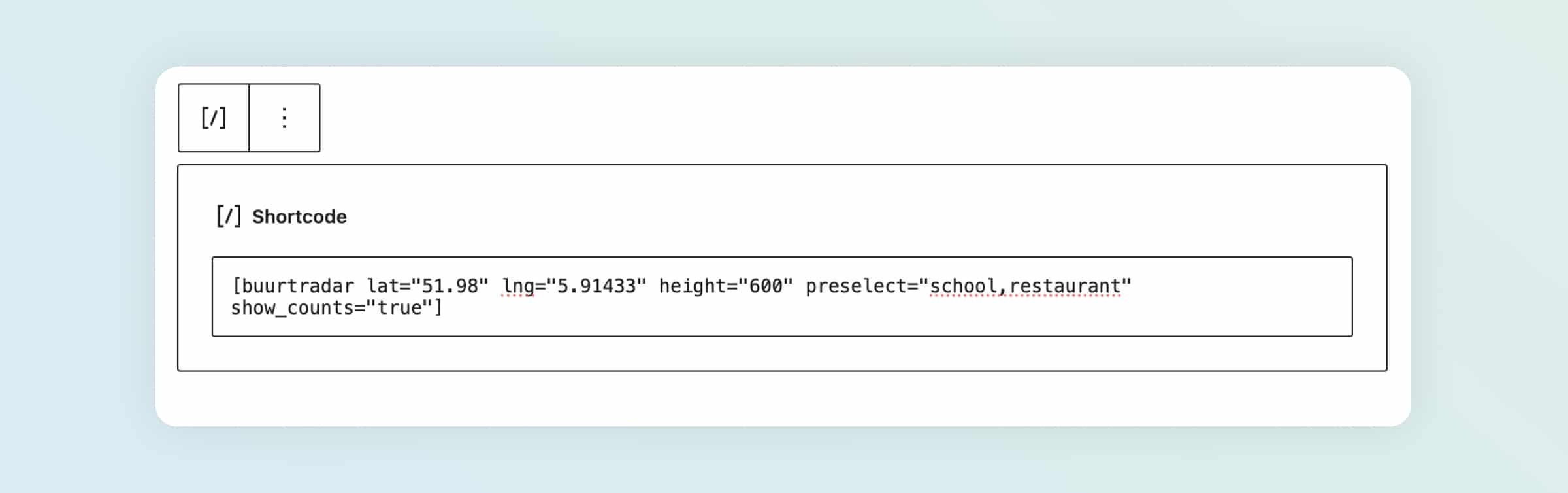Image resolution: width=1568 pixels, height=493 pixels.
Task: Click the "preselect" attribute name
Action: 855,286
